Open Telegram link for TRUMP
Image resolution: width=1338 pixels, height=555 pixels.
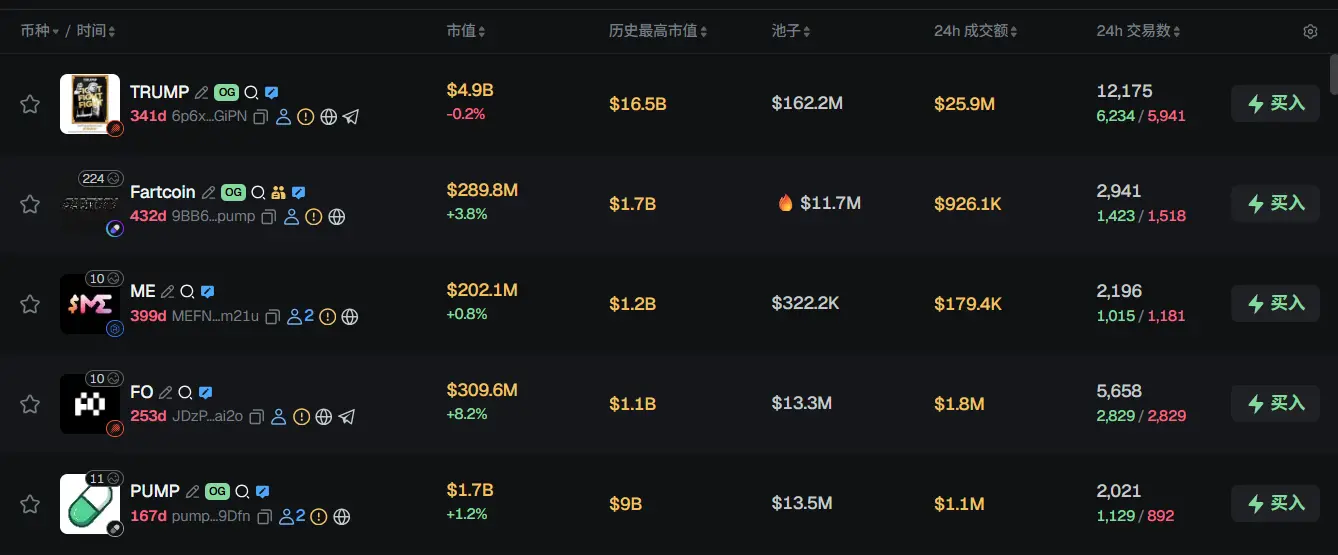tap(351, 117)
